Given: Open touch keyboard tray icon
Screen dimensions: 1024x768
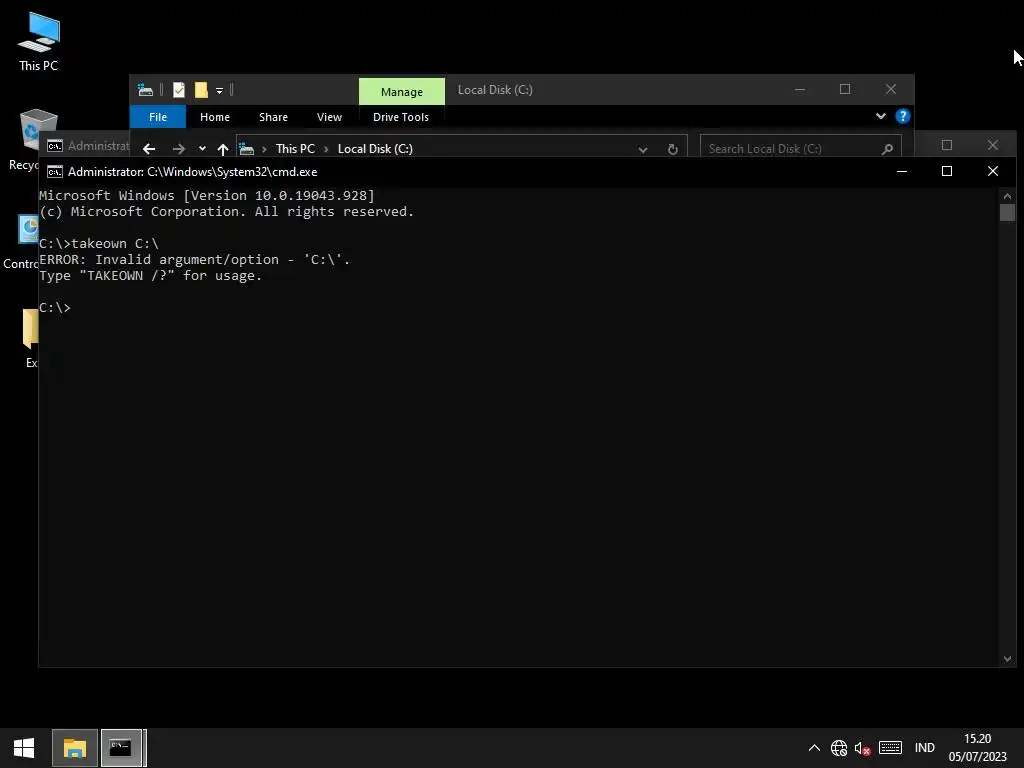Looking at the screenshot, I should click(x=890, y=748).
